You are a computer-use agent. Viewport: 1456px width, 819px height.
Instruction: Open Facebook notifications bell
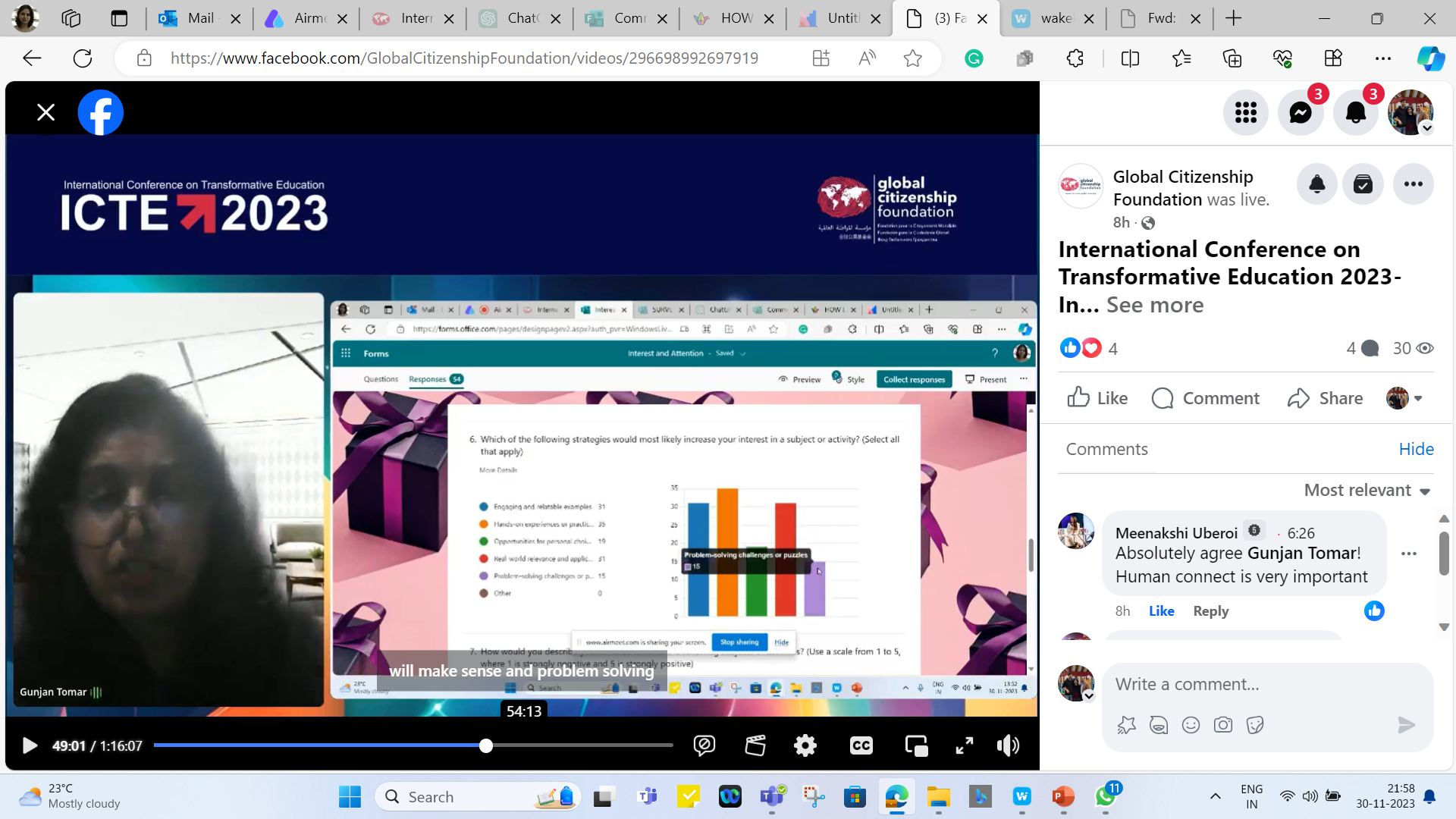(x=1356, y=112)
